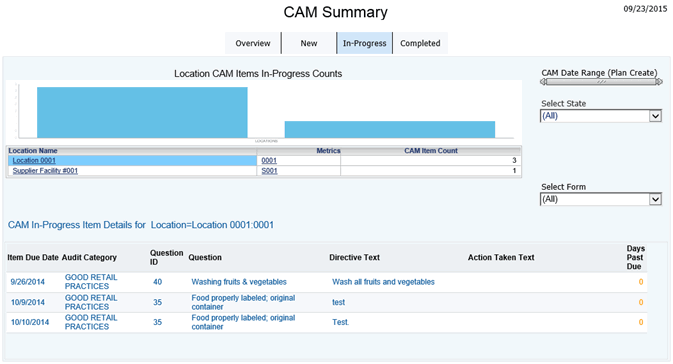Screen dimensions: 673x364
Task: Open the Supplier Facility #001 link
Action: pyautogui.click(x=45, y=171)
